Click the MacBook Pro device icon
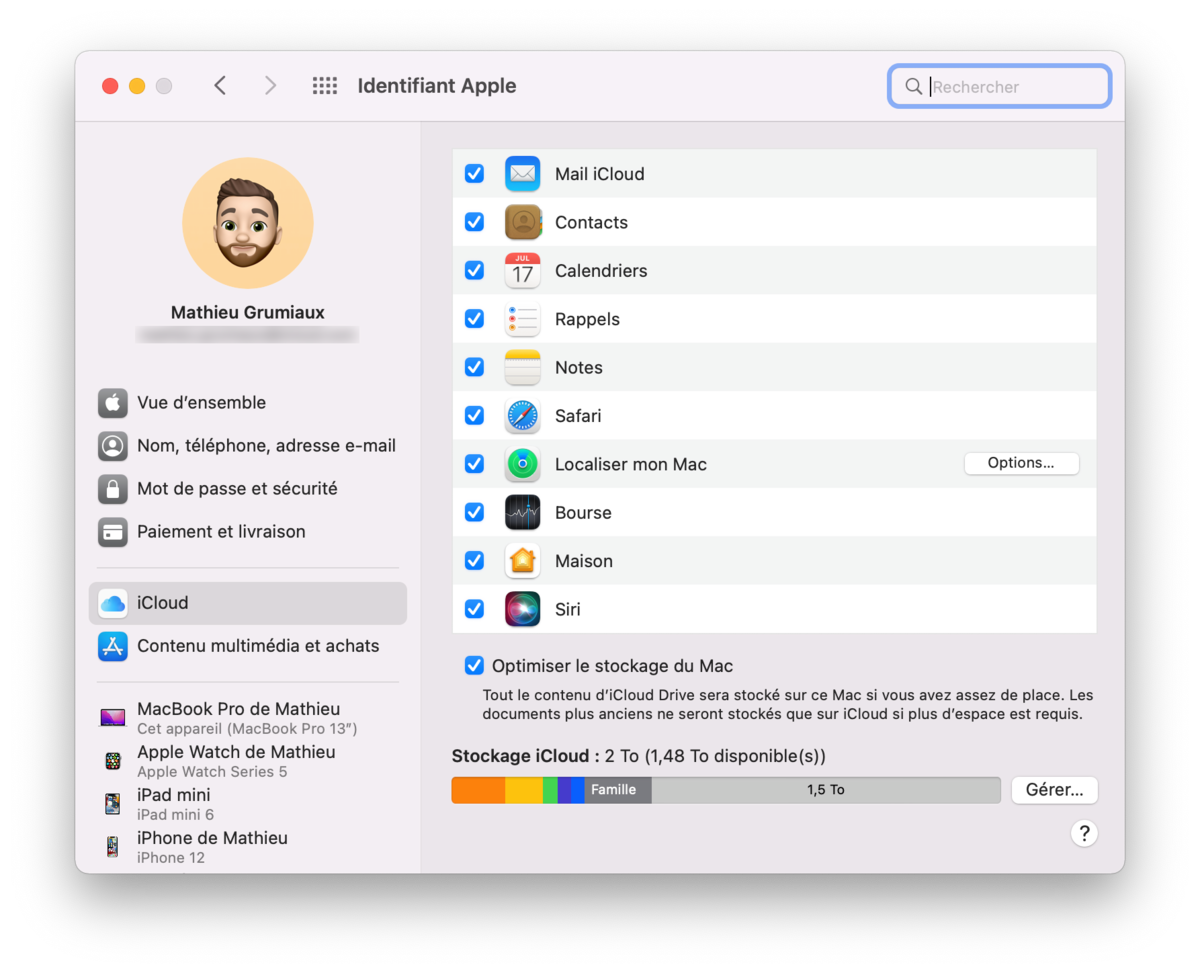The height and width of the screenshot is (973, 1200). click(113, 718)
